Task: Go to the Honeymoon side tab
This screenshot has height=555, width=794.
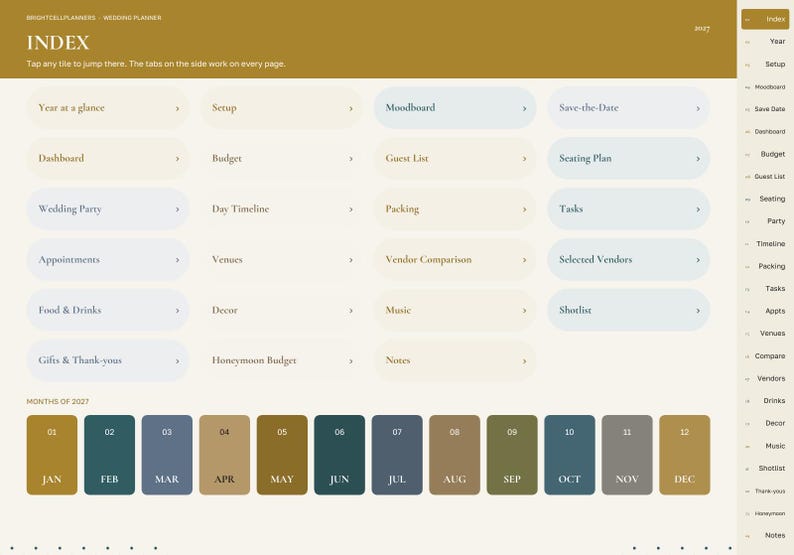Action: click(765, 513)
